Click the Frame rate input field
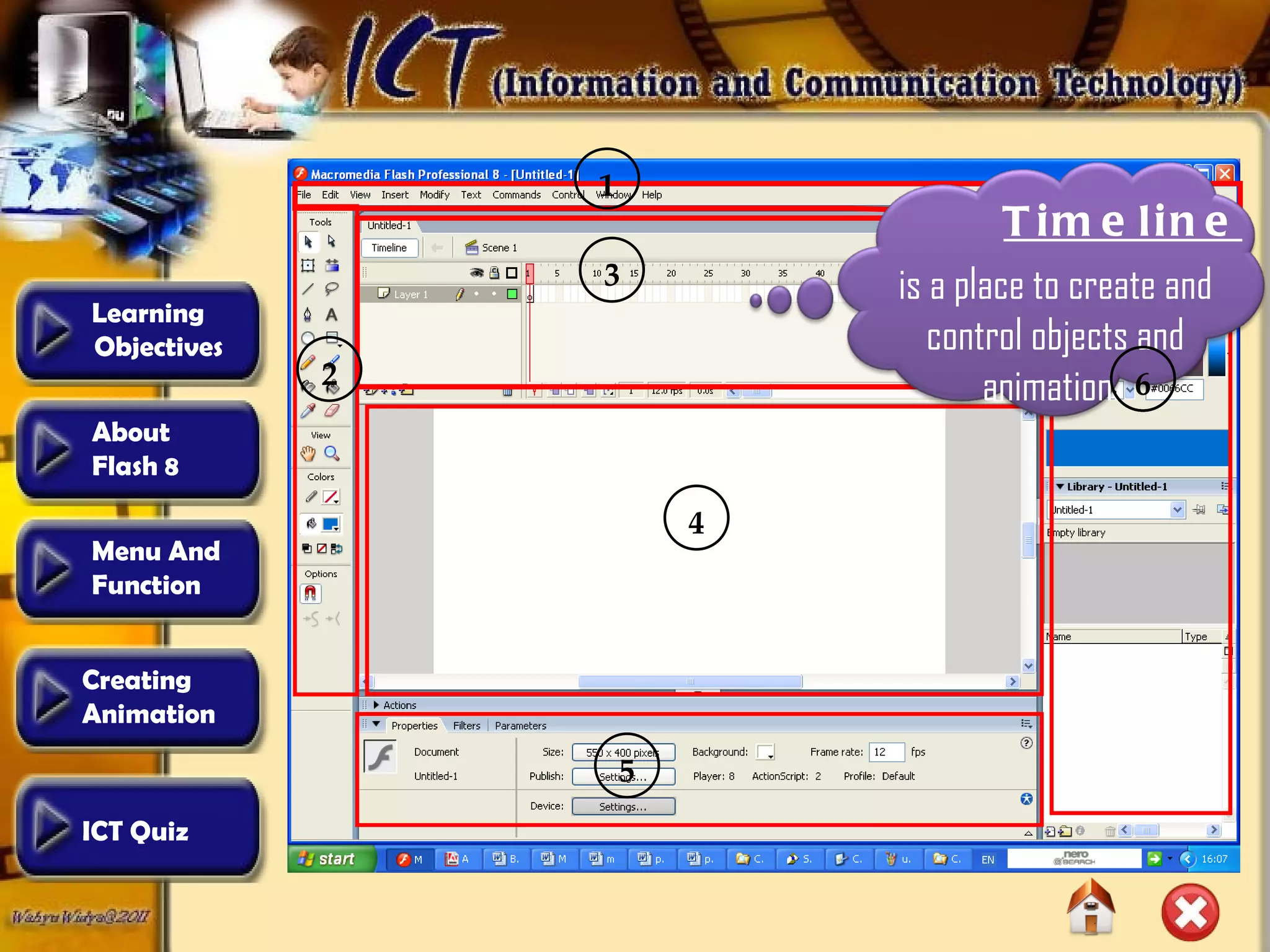 coord(887,752)
